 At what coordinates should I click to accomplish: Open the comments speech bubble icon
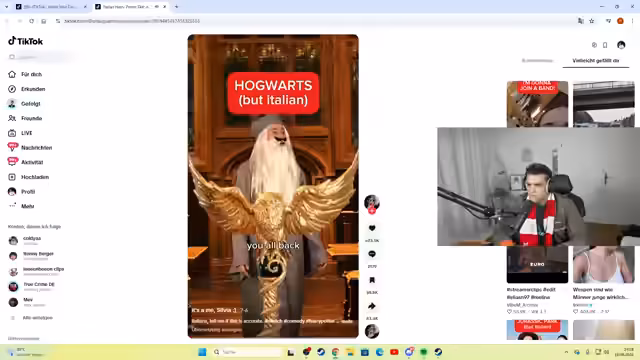click(372, 254)
